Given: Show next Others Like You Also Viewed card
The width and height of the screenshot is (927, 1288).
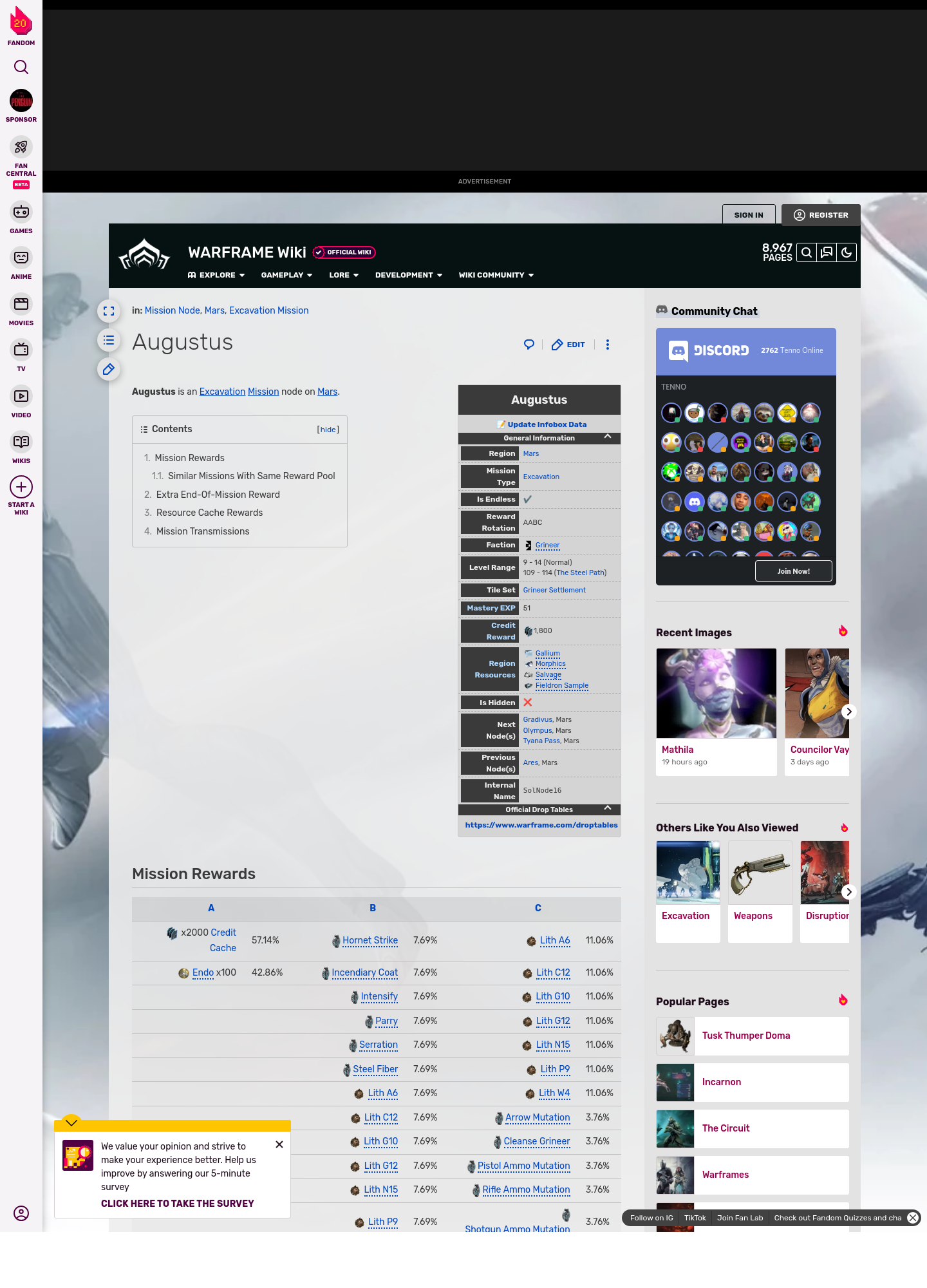Looking at the screenshot, I should coord(849,892).
